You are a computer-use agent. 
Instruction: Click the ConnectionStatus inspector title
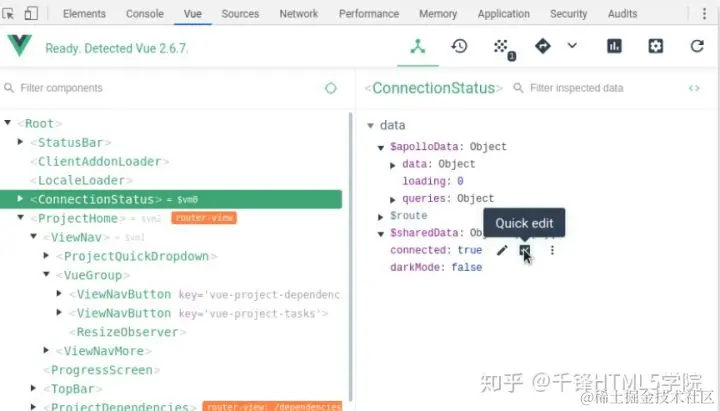point(433,88)
